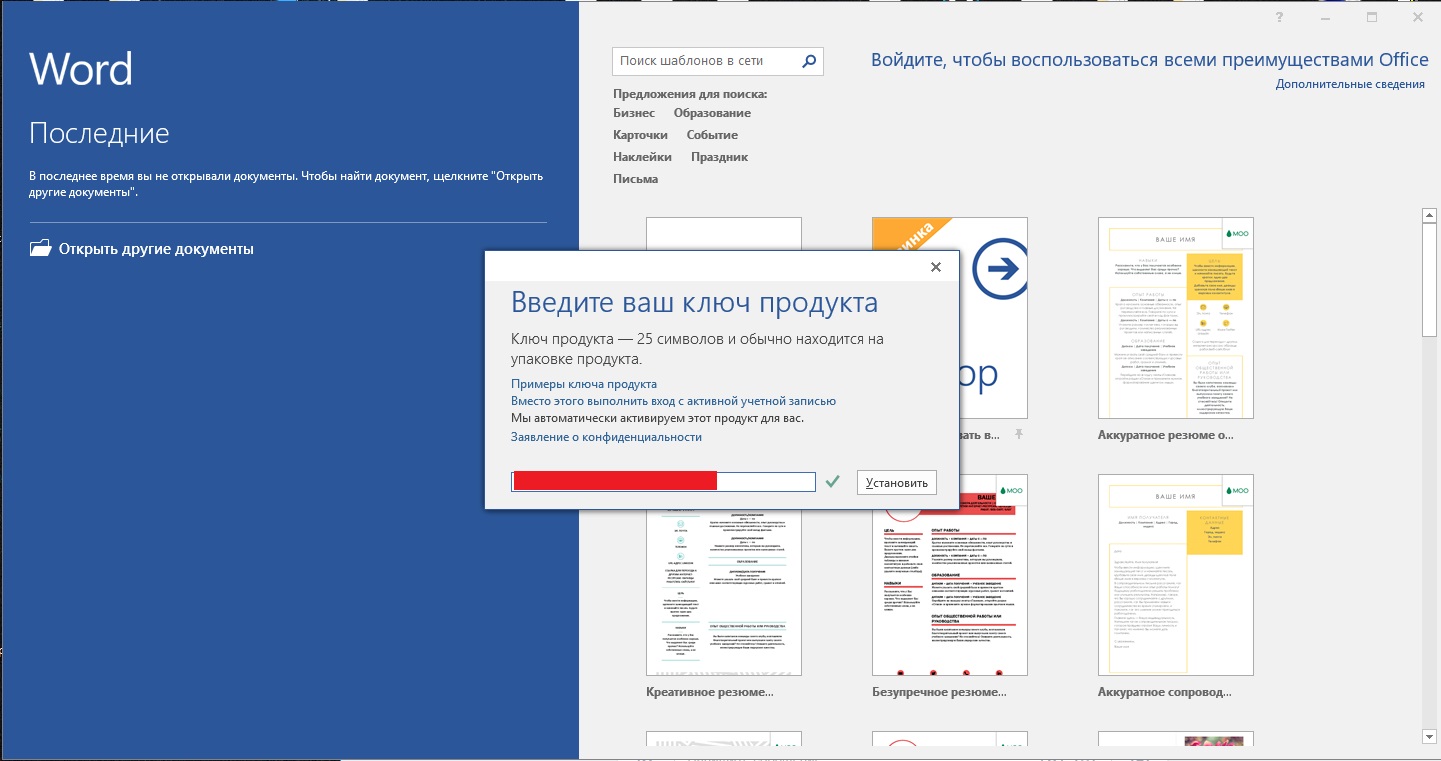Open Заявление о конфиденциальности link
Image resolution: width=1441 pixels, height=761 pixels.
point(606,437)
